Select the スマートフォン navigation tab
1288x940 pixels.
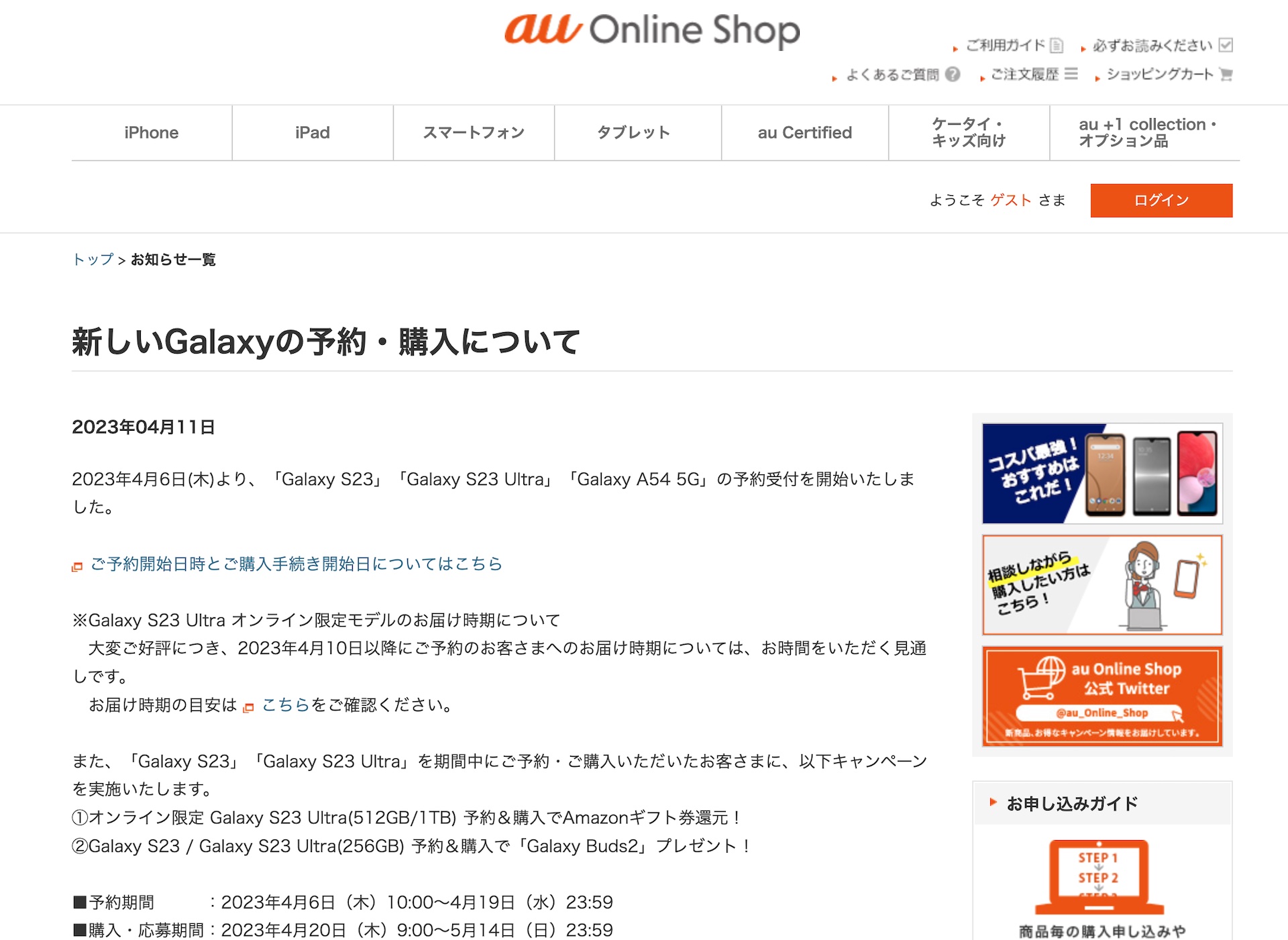tap(474, 132)
